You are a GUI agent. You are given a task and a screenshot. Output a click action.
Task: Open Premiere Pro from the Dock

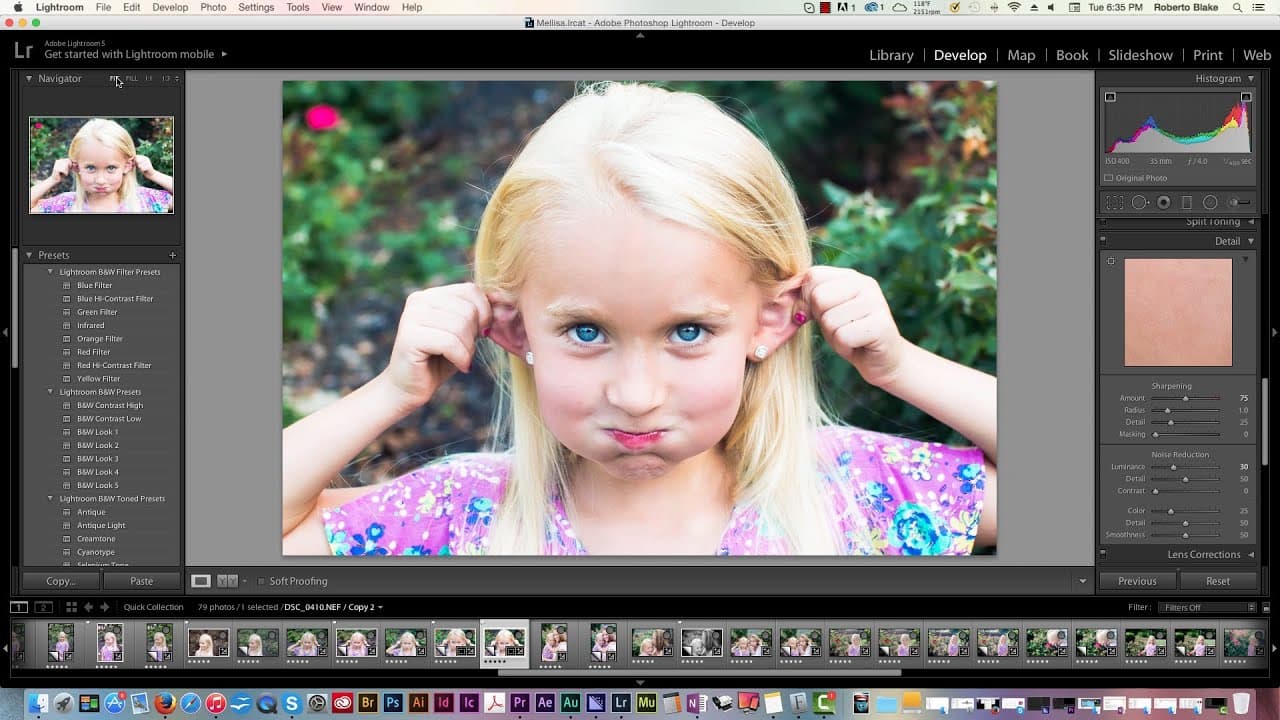pyautogui.click(x=520, y=703)
